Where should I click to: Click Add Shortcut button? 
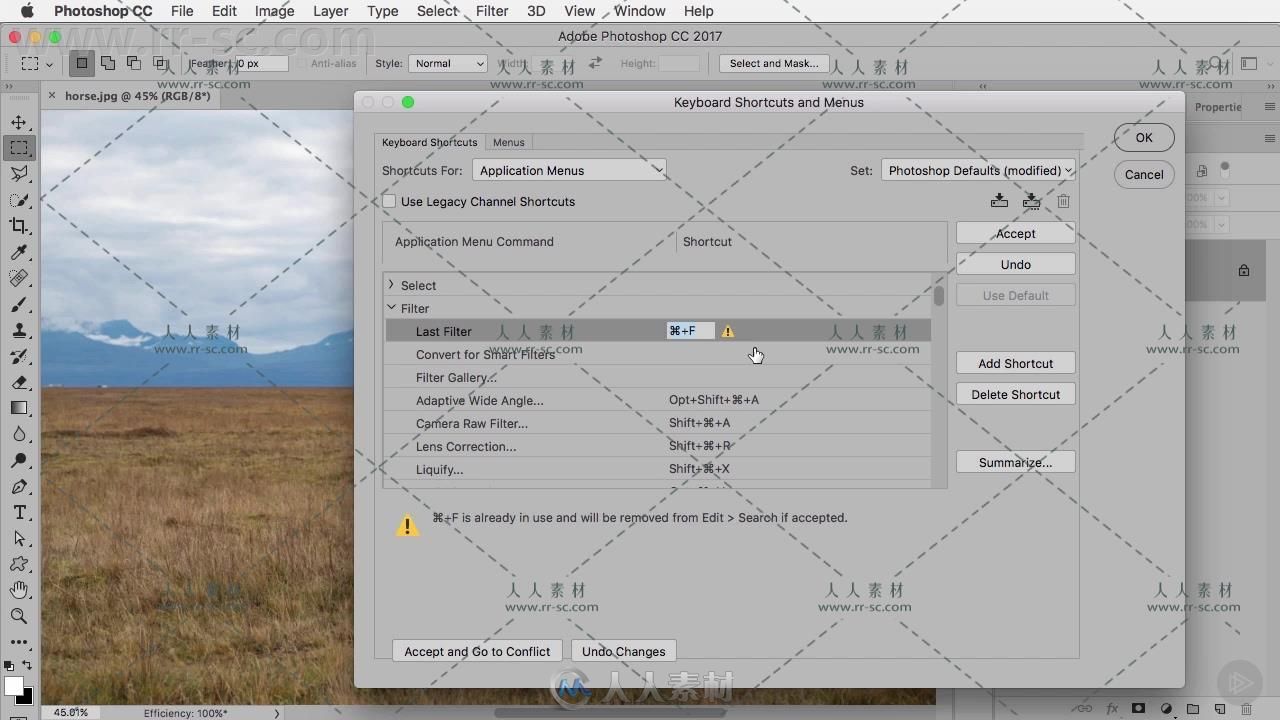pyautogui.click(x=1015, y=363)
